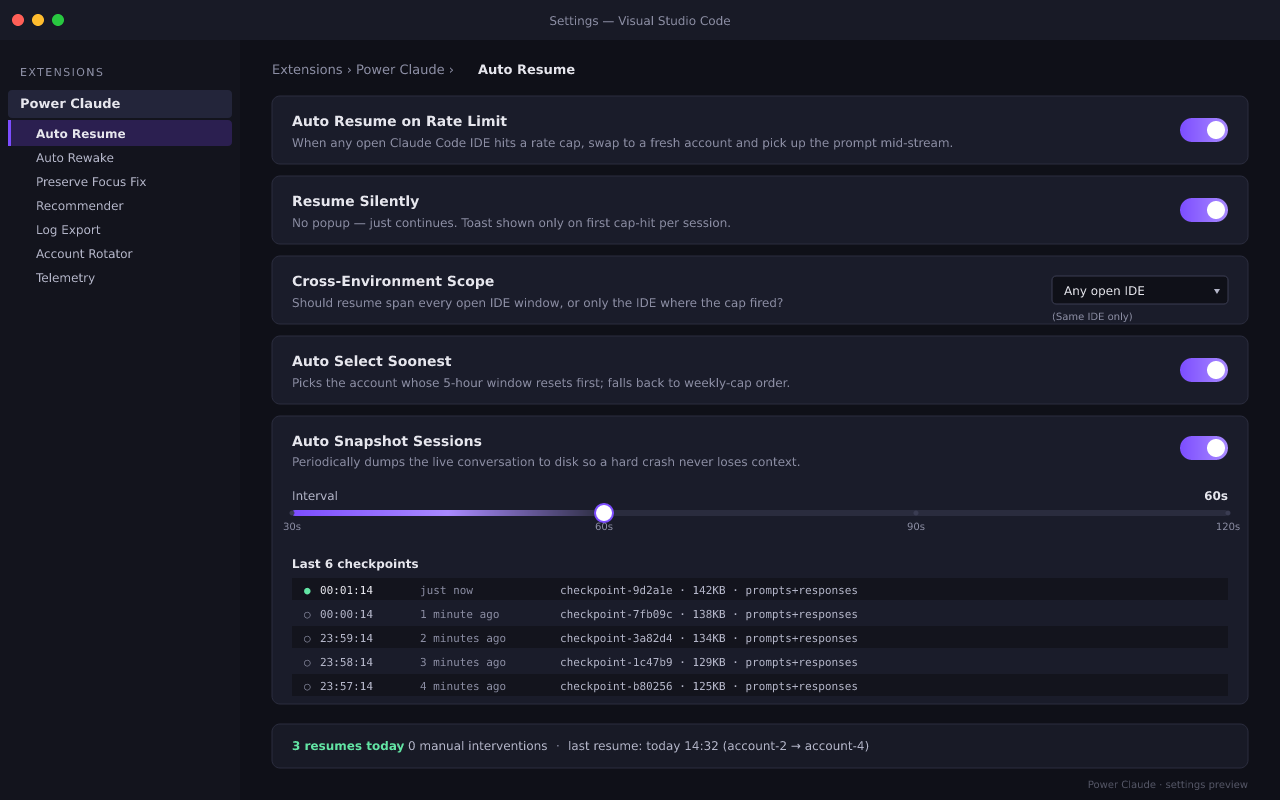Screen dimensions: 1280x800
Task: Click green dot of latest checkpoint
Action: 307,590
